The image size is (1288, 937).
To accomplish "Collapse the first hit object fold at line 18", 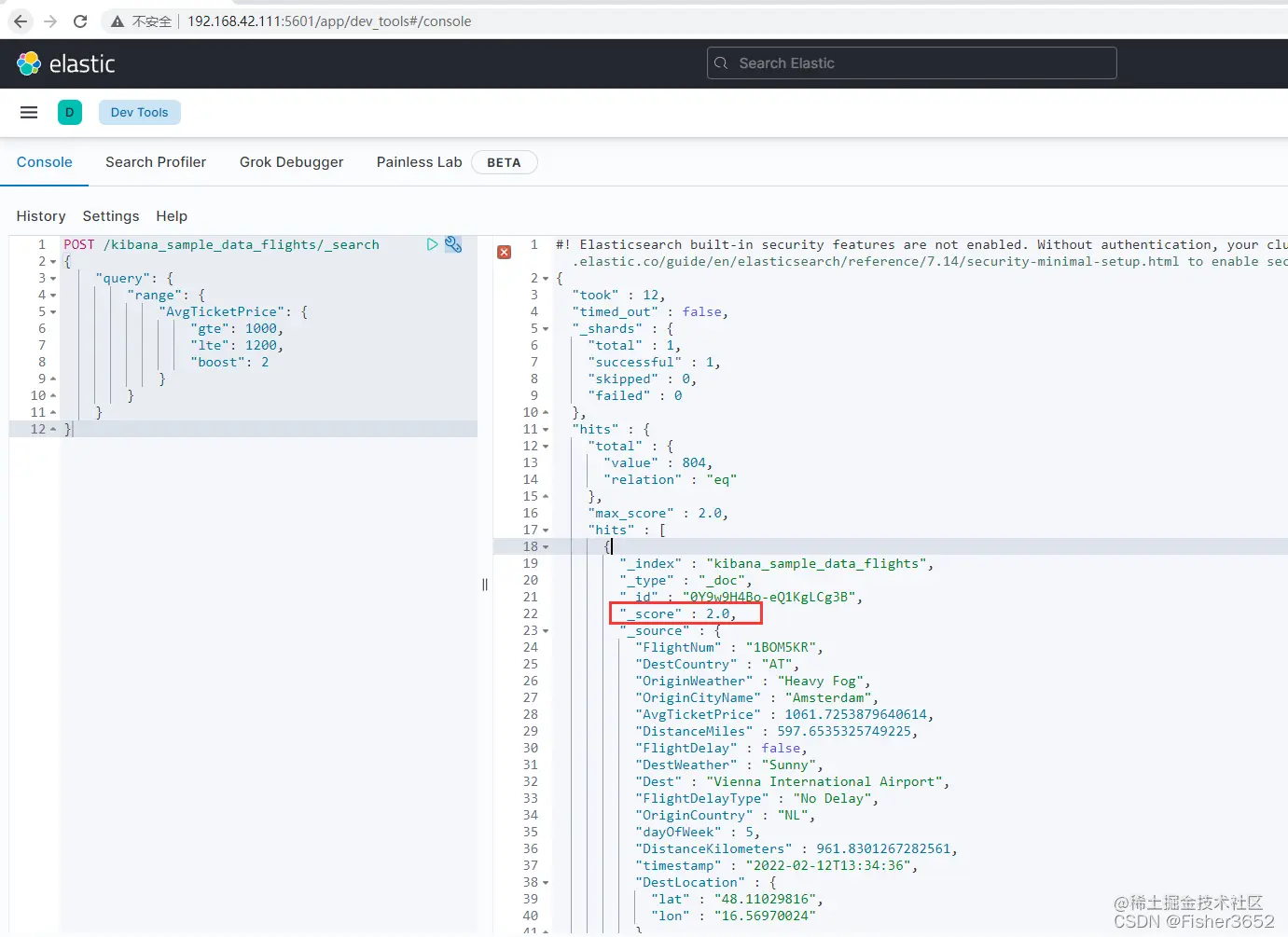I will pos(546,547).
